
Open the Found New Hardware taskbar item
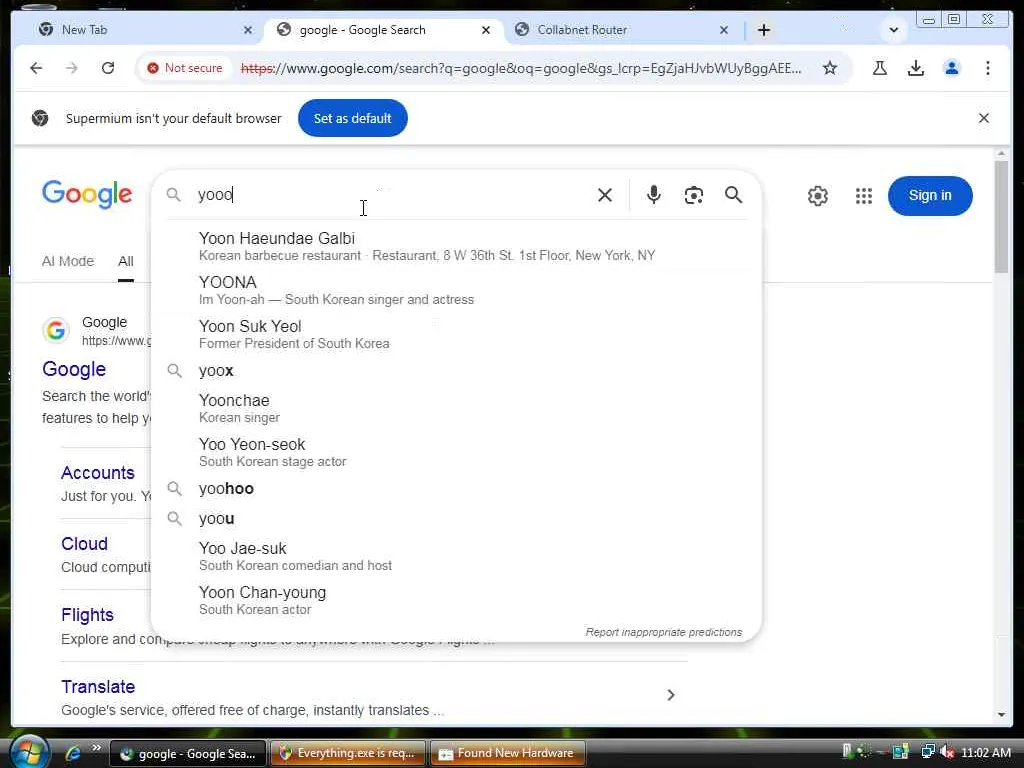(507, 753)
